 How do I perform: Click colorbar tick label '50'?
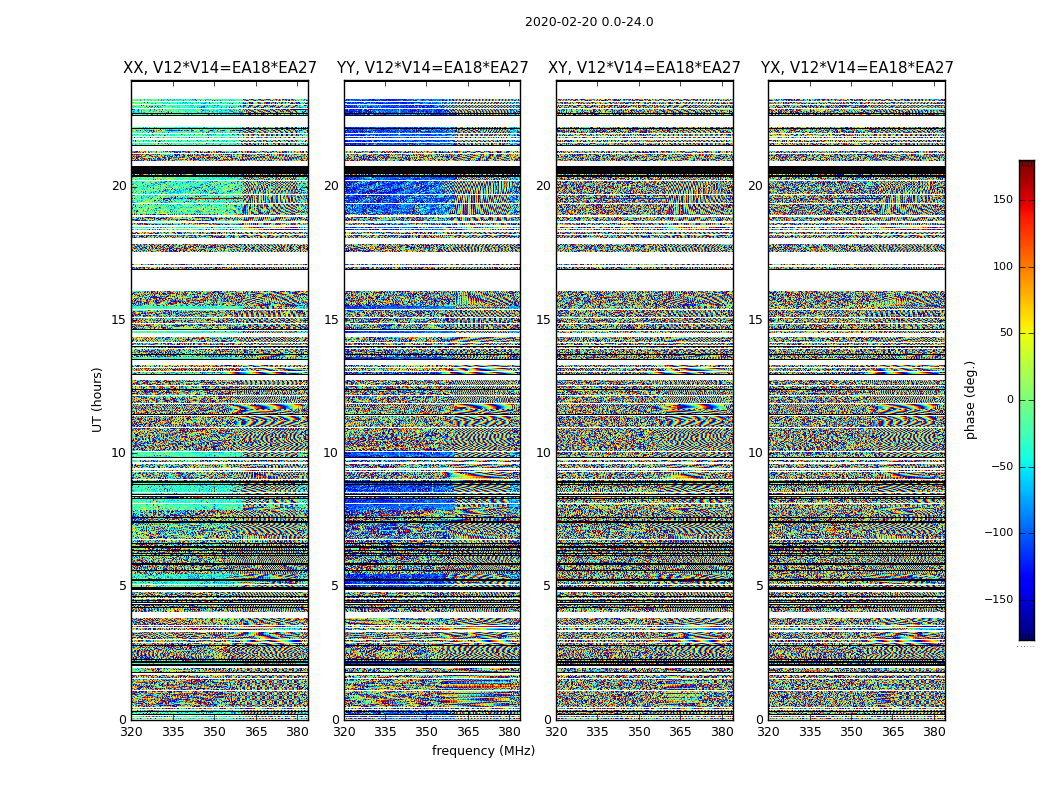pyautogui.click(x=1006, y=333)
